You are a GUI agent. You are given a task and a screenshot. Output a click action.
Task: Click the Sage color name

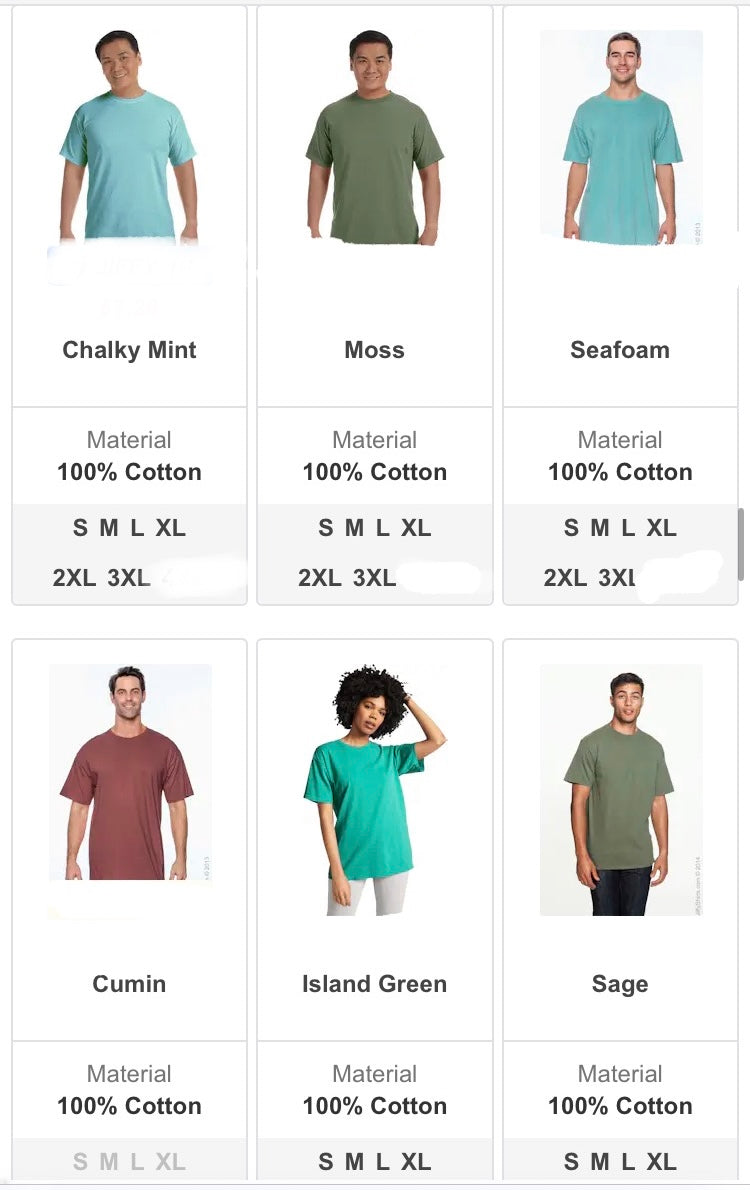click(x=620, y=984)
